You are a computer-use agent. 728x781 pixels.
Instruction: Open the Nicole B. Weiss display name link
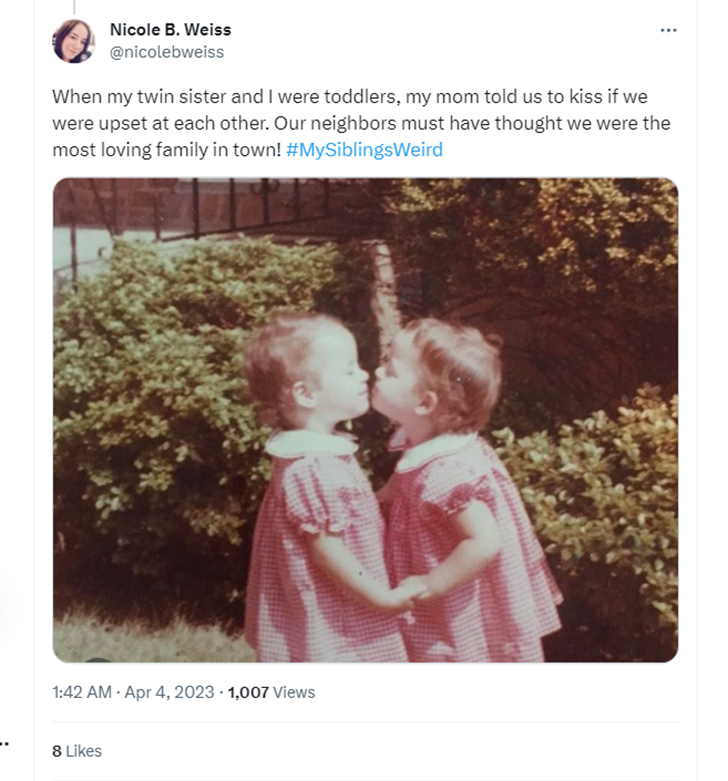pyautogui.click(x=170, y=30)
